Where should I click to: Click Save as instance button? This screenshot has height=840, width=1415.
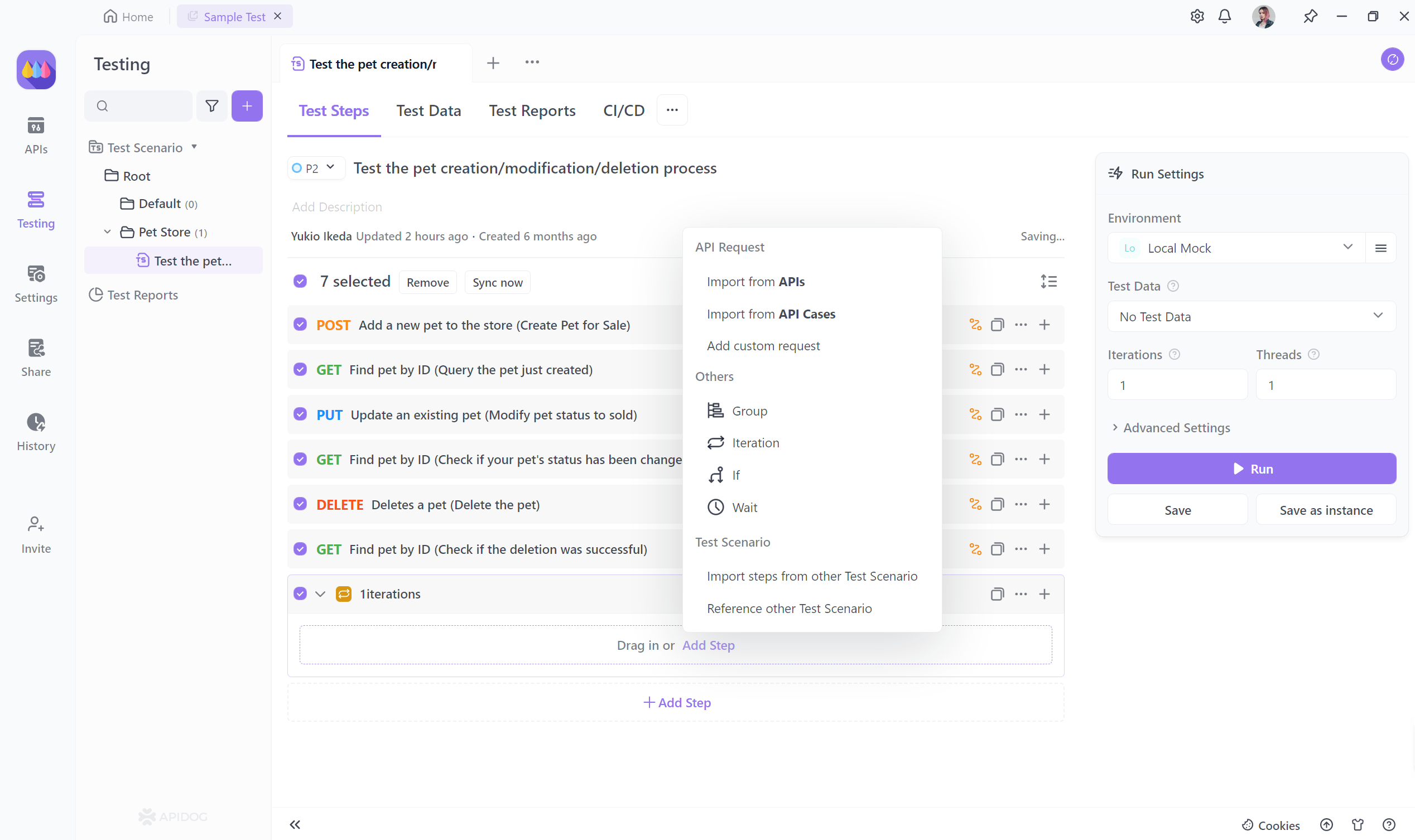tap(1325, 509)
